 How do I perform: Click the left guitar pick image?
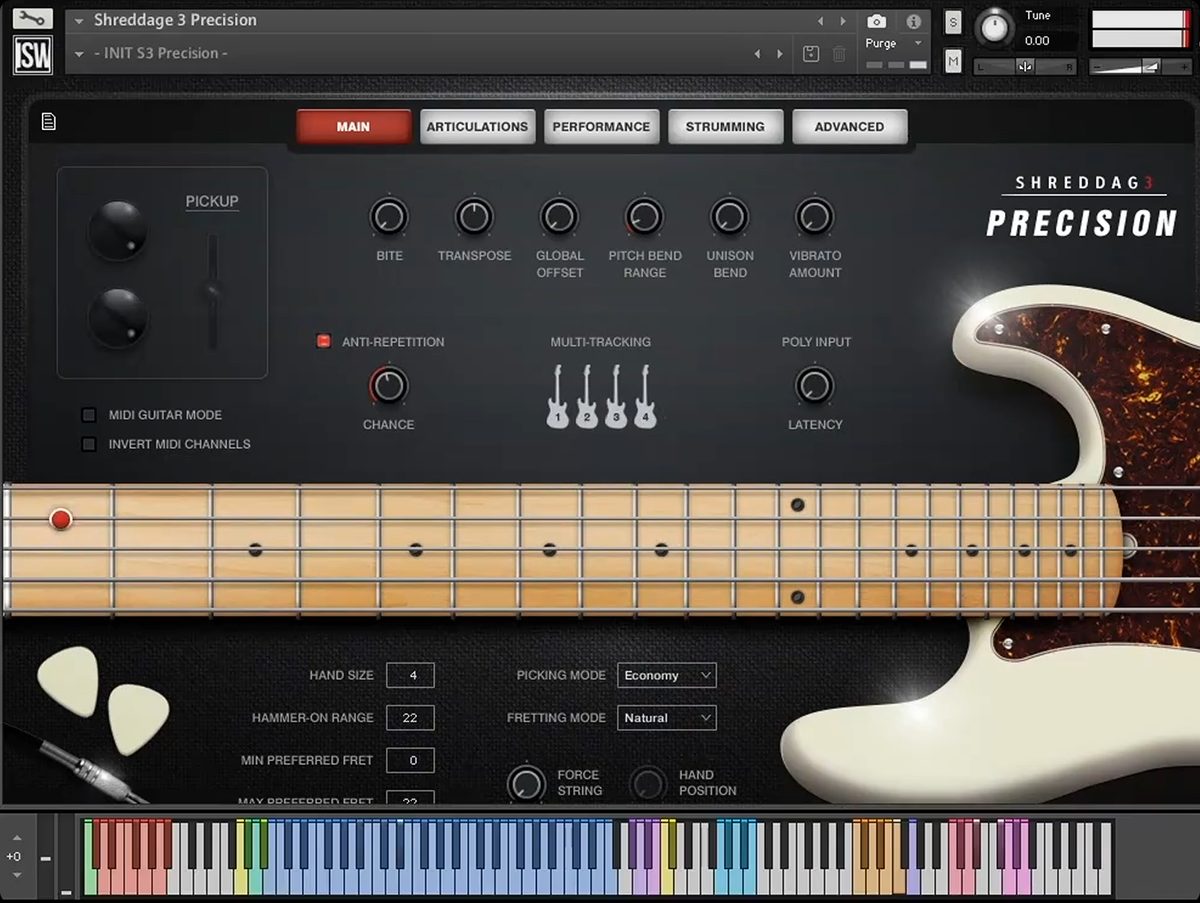pos(67,681)
